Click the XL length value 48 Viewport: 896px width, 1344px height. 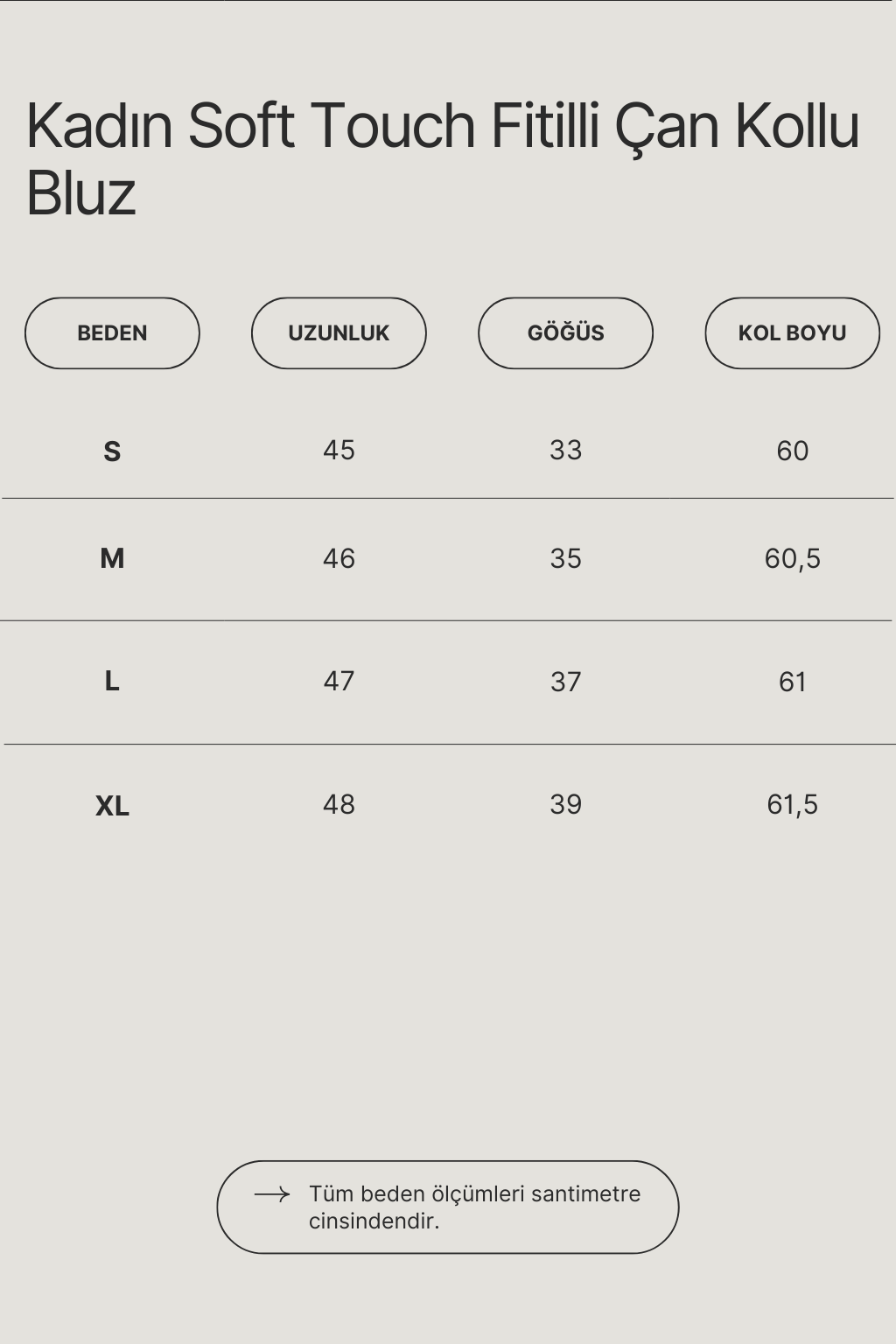click(339, 805)
